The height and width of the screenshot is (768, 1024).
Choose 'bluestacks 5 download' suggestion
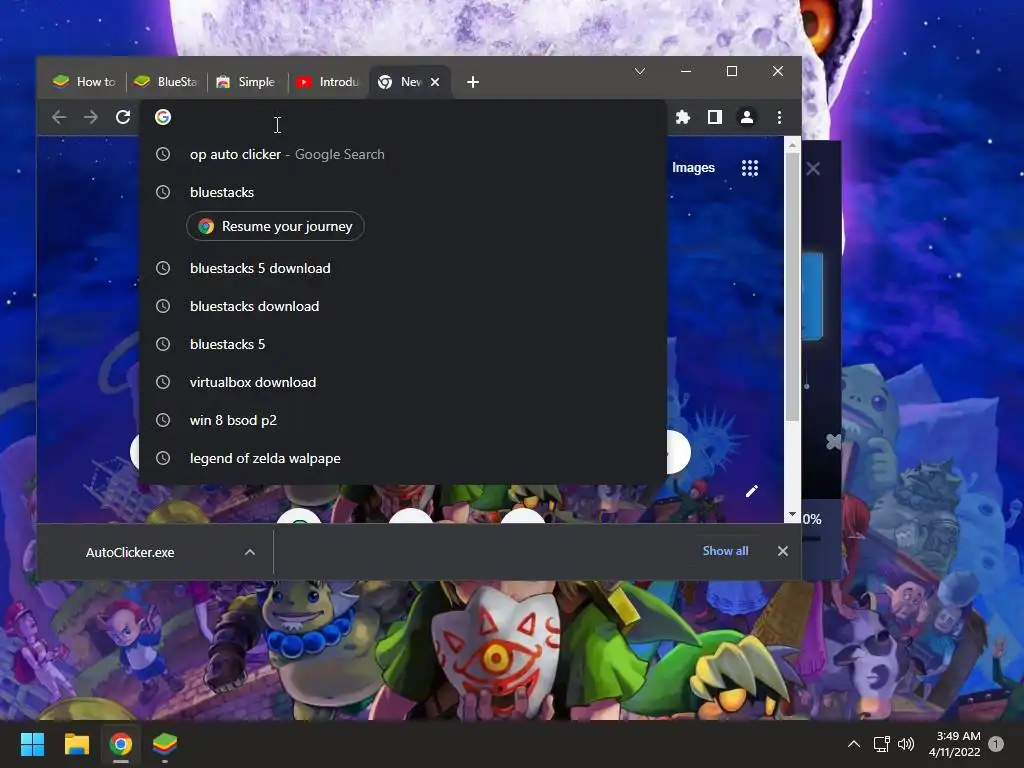(x=403, y=268)
